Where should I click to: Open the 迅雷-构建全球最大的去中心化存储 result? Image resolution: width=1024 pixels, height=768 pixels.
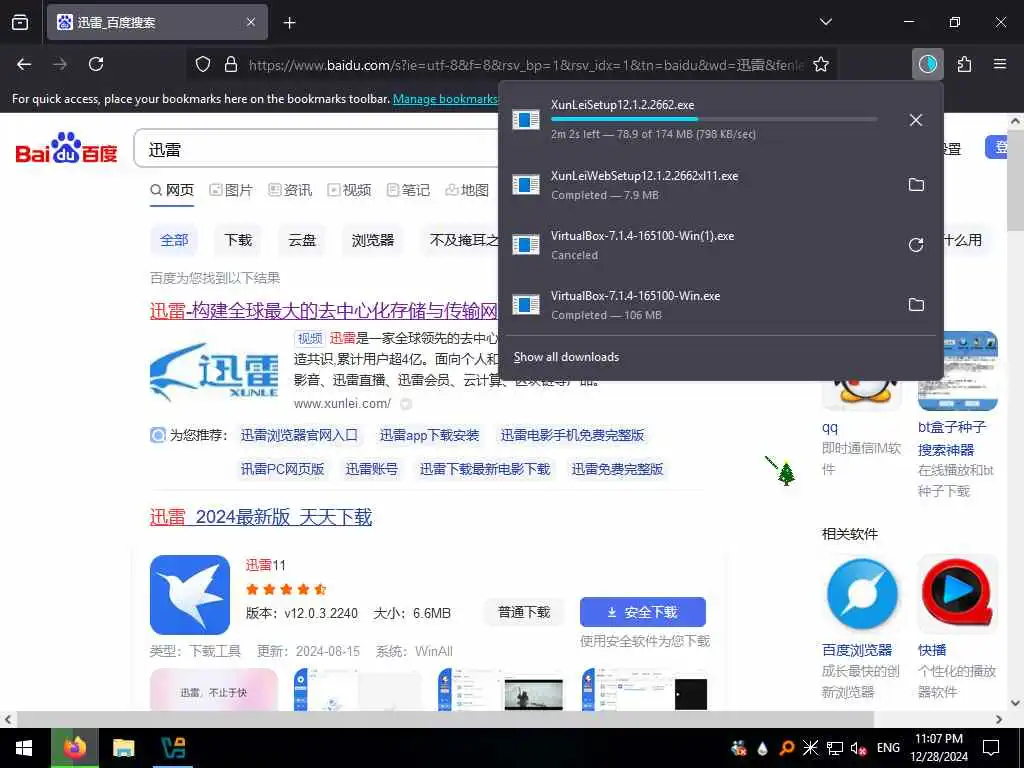tap(324, 311)
